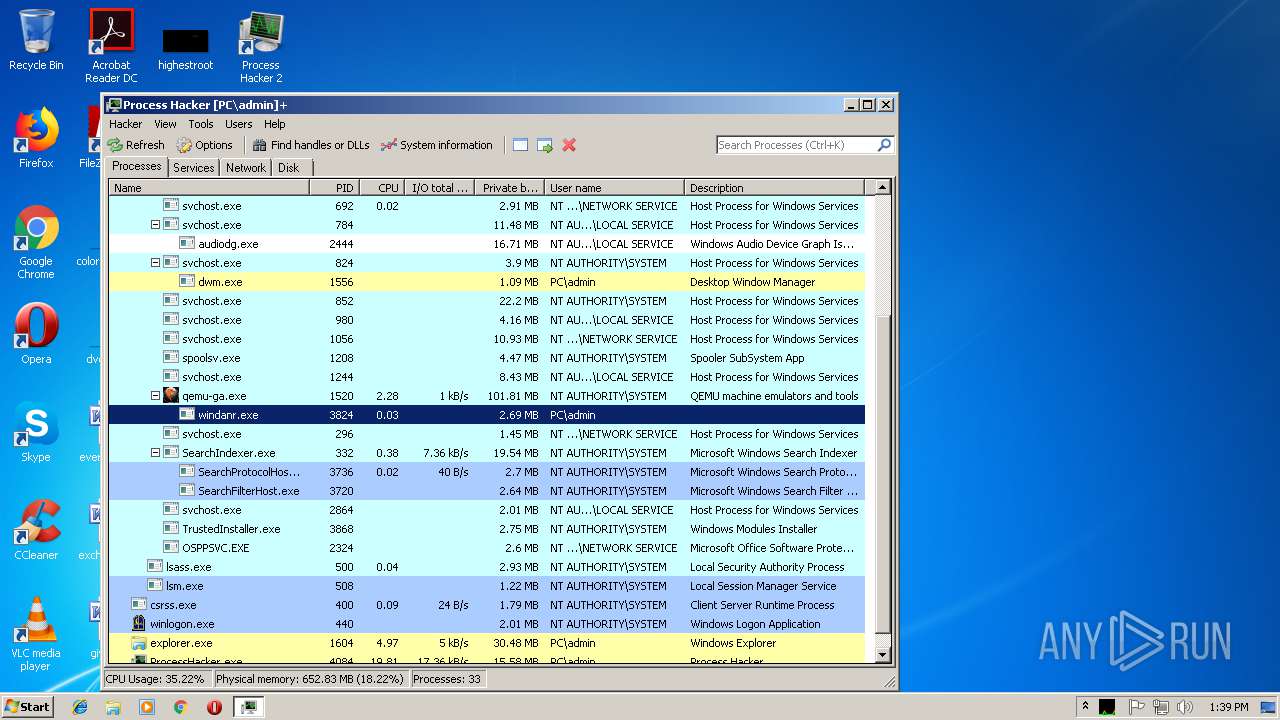Sort by the User name column header
The width and height of the screenshot is (1280, 720).
(614, 188)
